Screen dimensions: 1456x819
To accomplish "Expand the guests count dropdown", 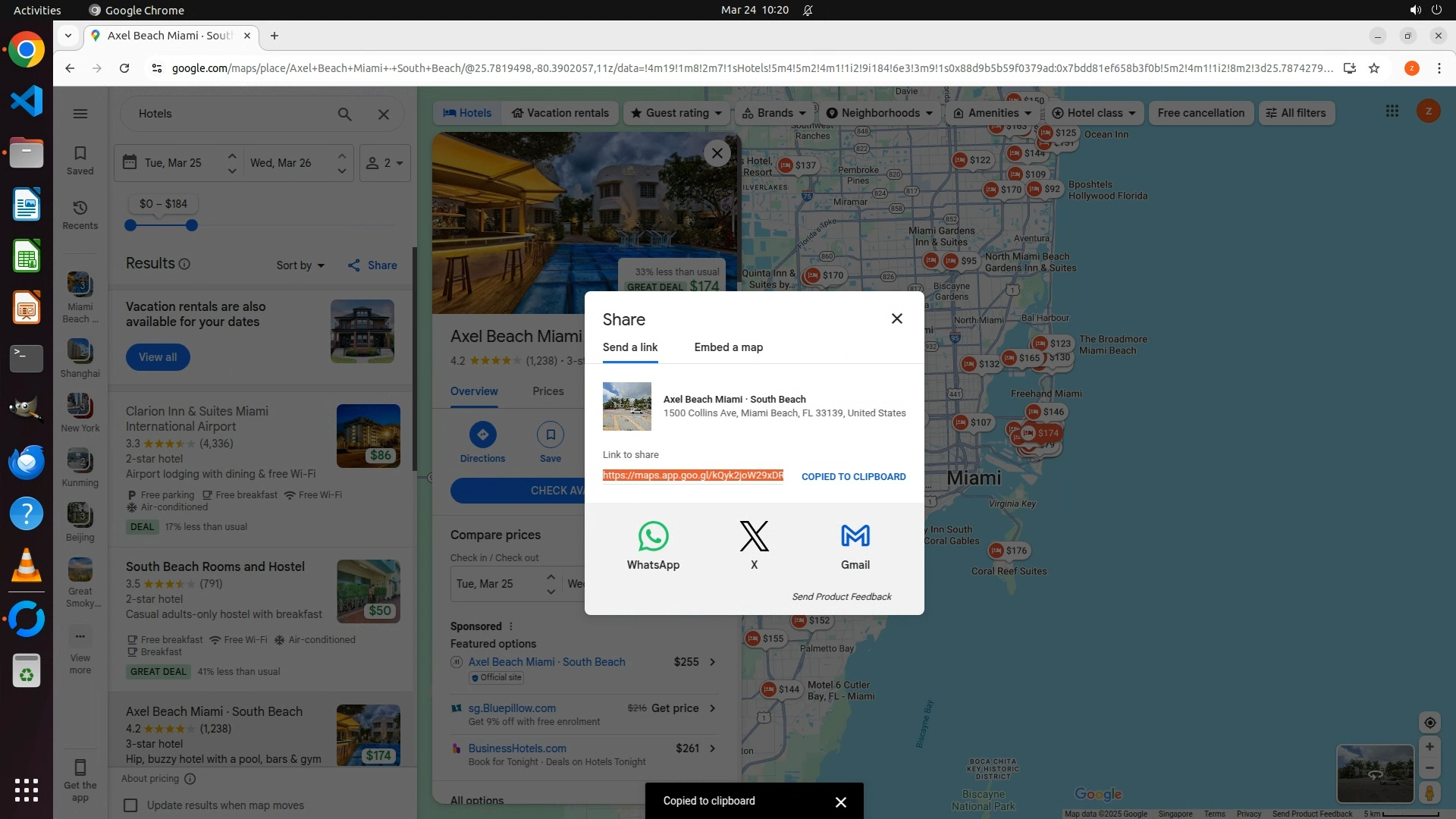I will 385,163.
